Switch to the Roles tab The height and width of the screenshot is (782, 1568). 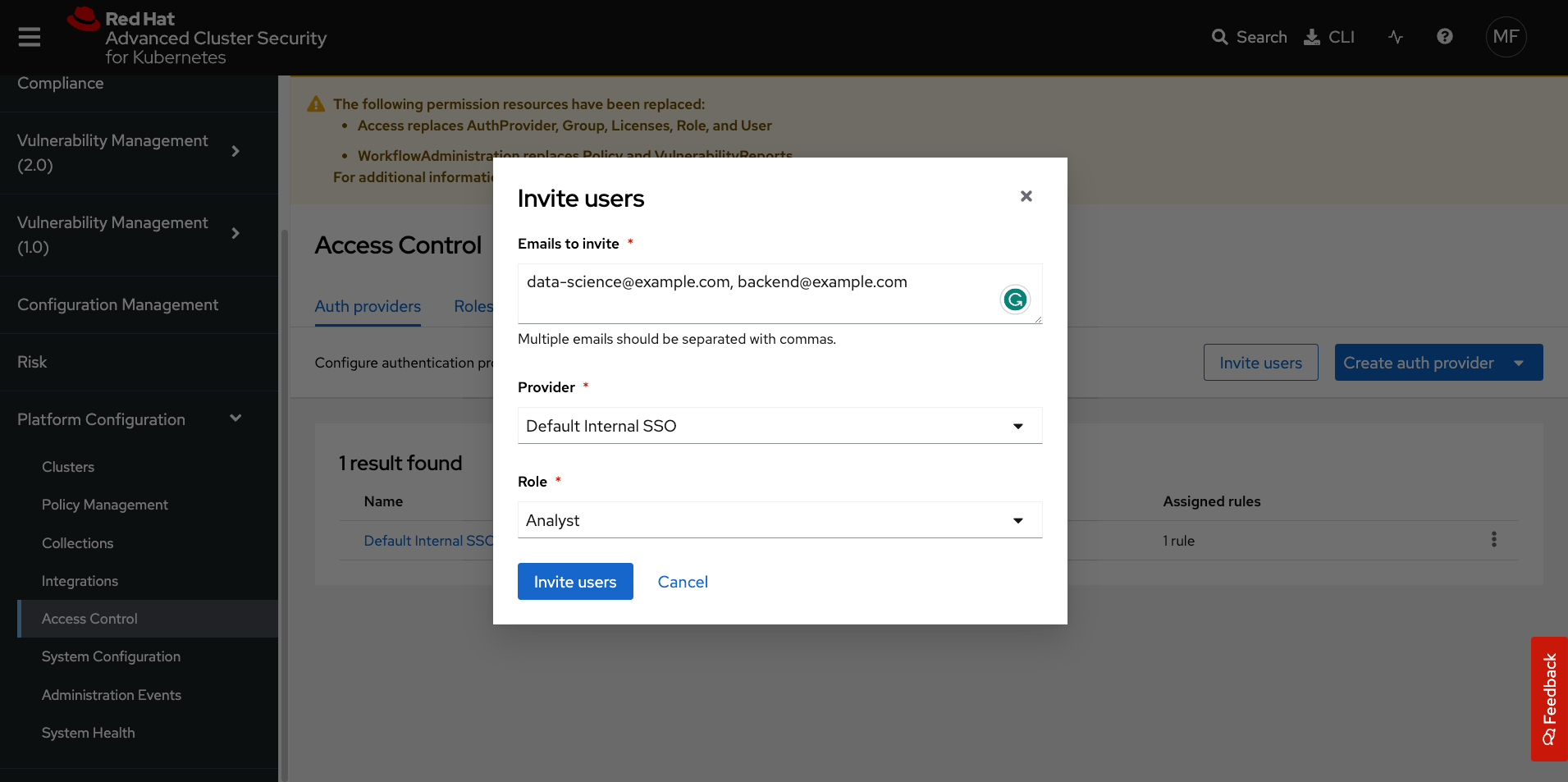[x=474, y=306]
